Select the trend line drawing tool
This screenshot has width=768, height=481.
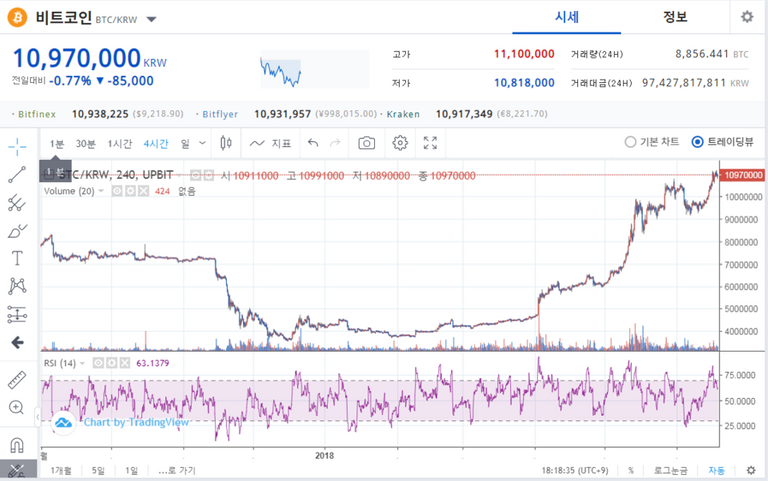17,174
